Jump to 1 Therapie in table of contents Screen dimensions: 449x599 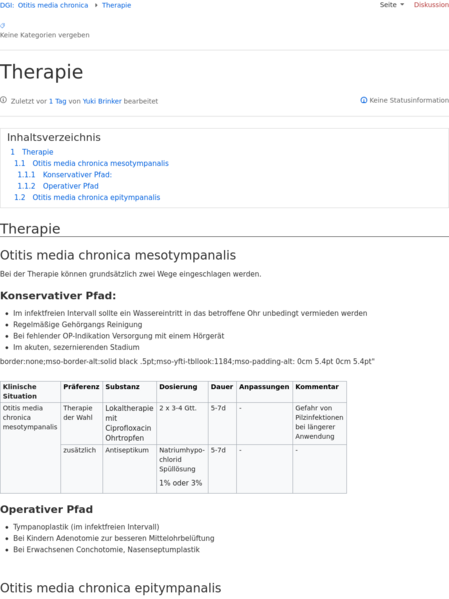pos(32,152)
